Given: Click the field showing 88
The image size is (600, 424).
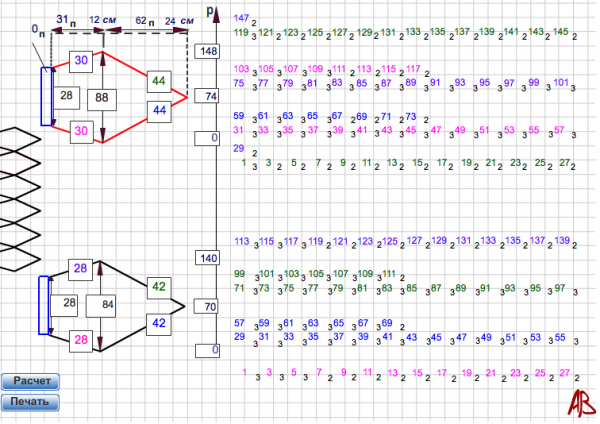Looking at the screenshot, I should coord(103,98).
